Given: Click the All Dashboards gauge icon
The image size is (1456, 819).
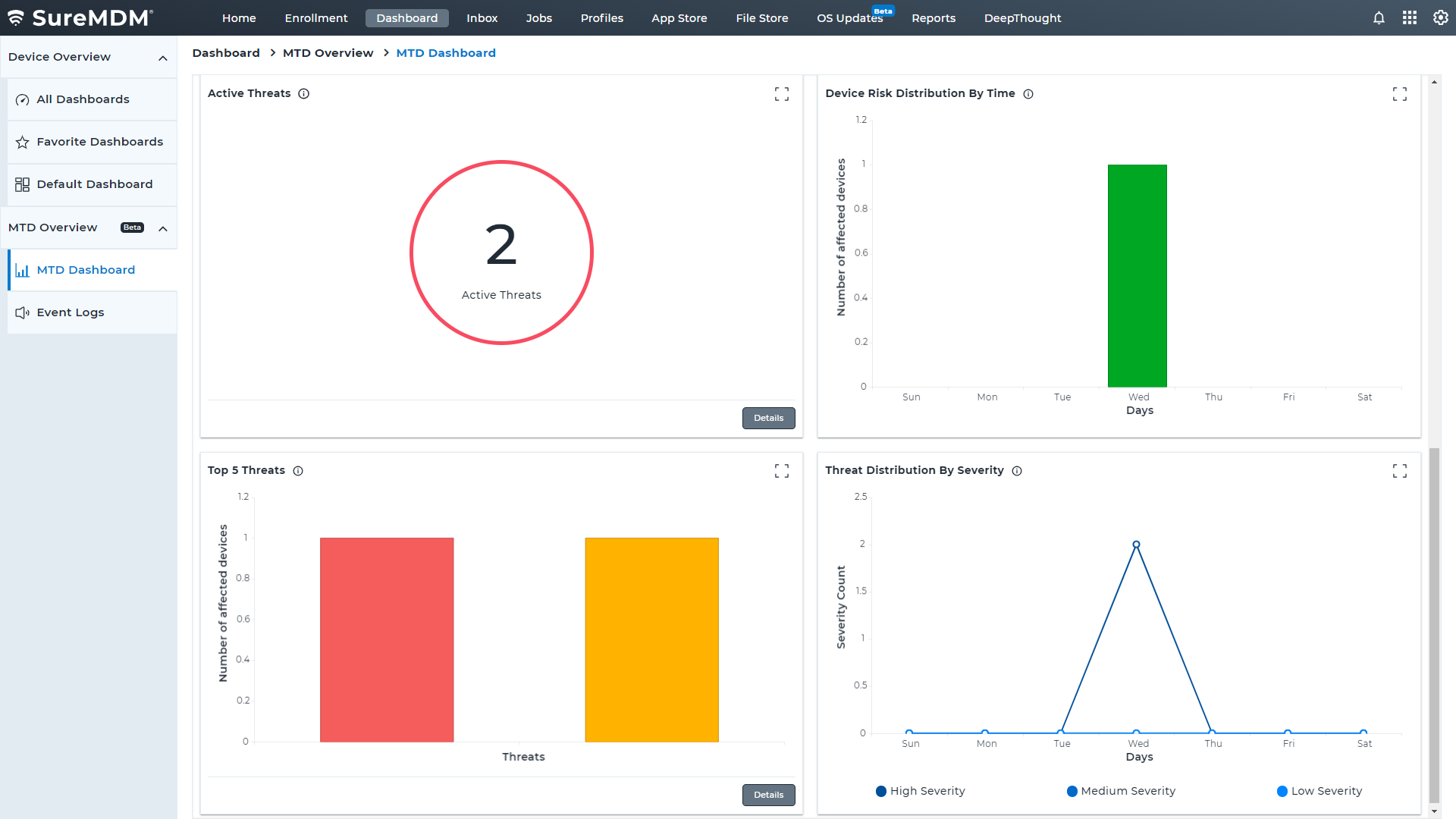Looking at the screenshot, I should tap(23, 99).
